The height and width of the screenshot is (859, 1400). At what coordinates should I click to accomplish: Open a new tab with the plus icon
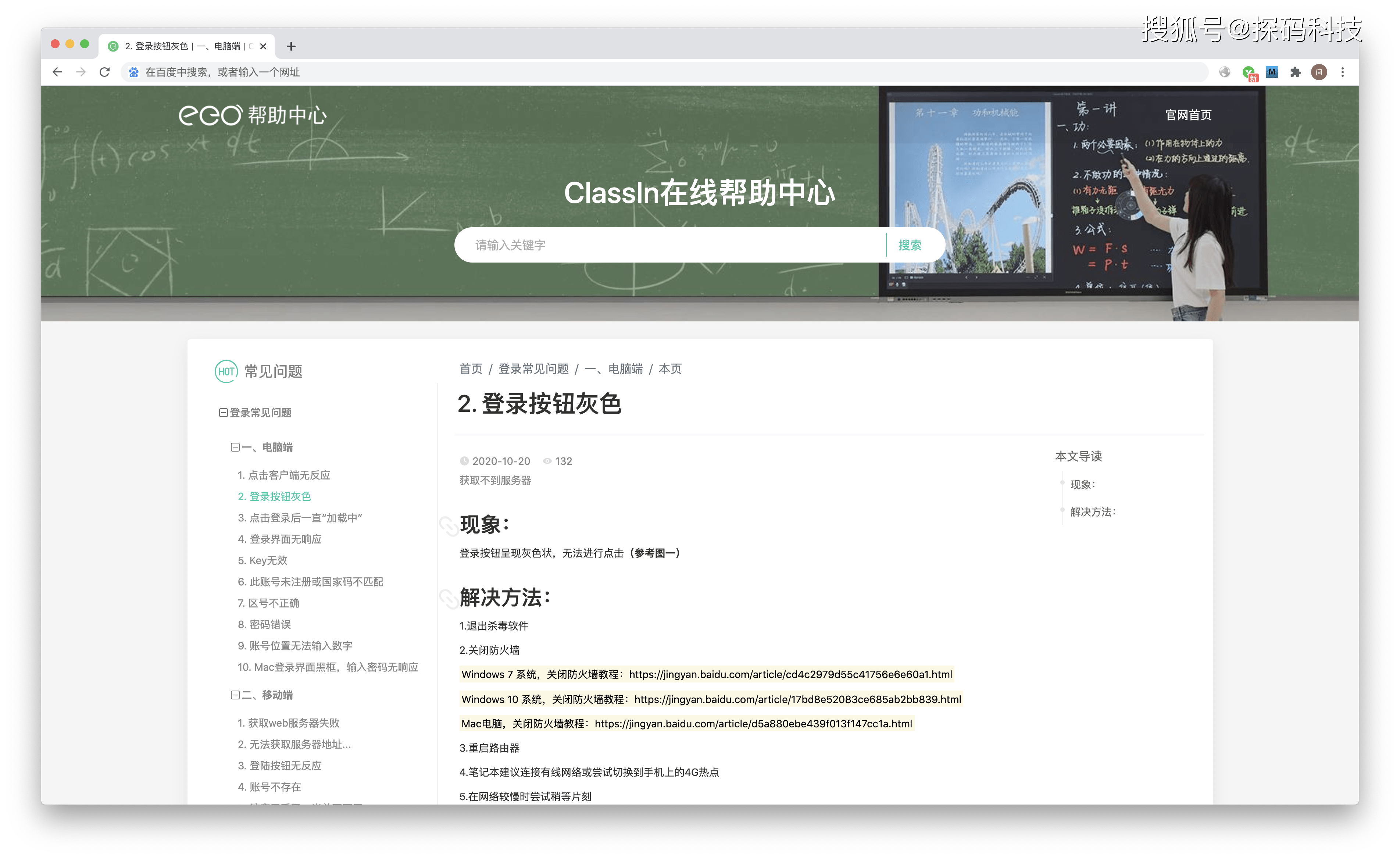291,46
